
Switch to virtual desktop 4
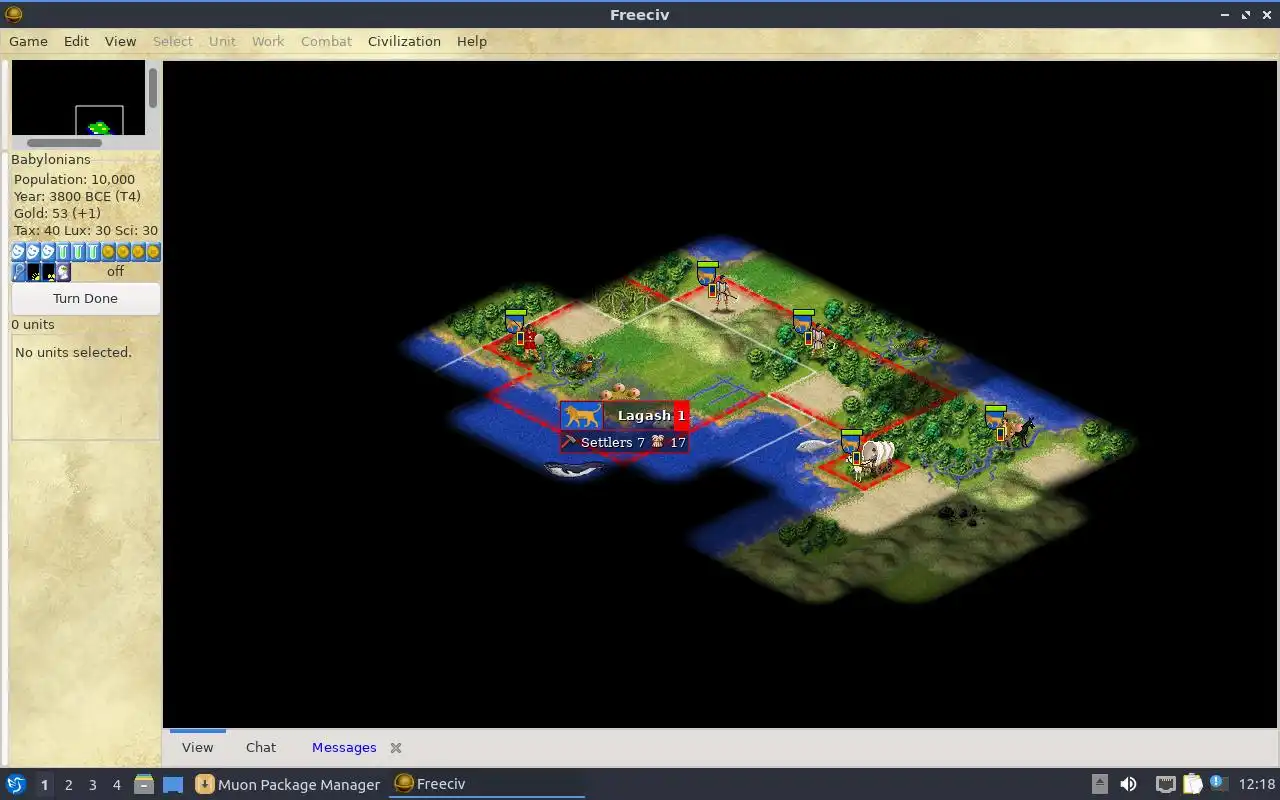tap(116, 785)
